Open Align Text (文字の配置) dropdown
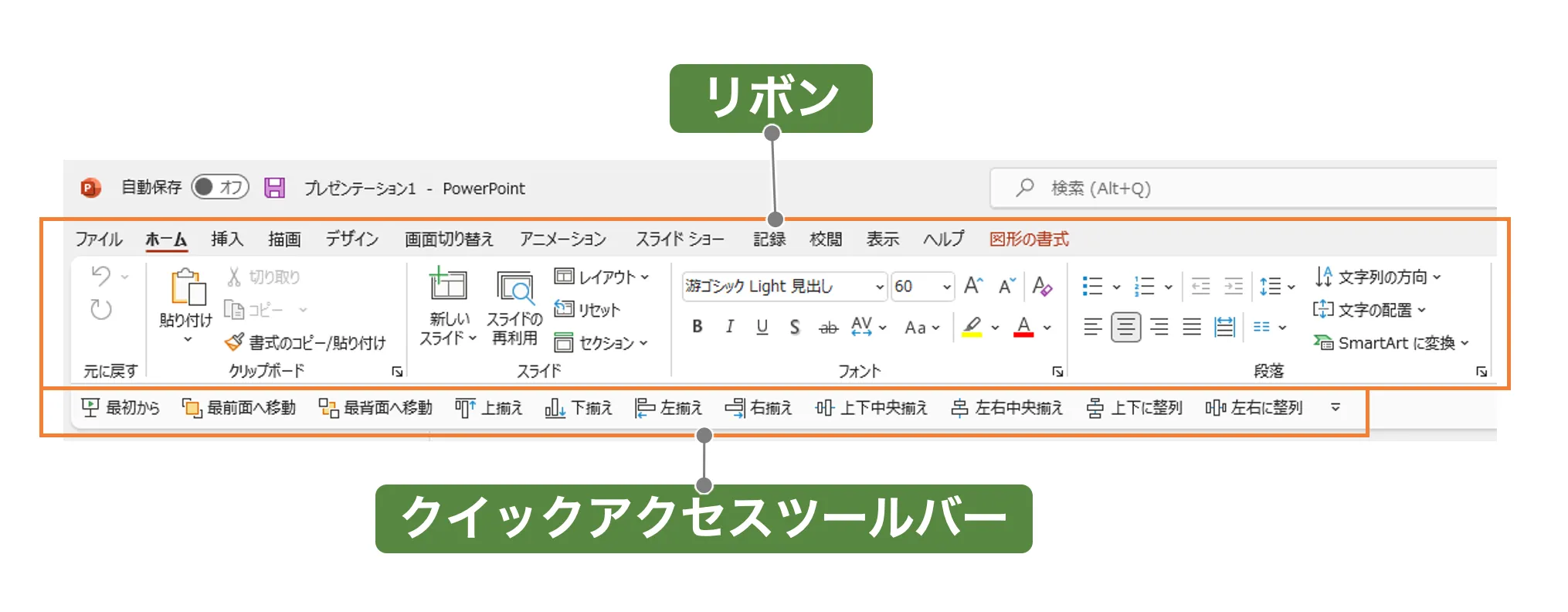The image size is (1568, 612). pyautogui.click(x=1370, y=310)
